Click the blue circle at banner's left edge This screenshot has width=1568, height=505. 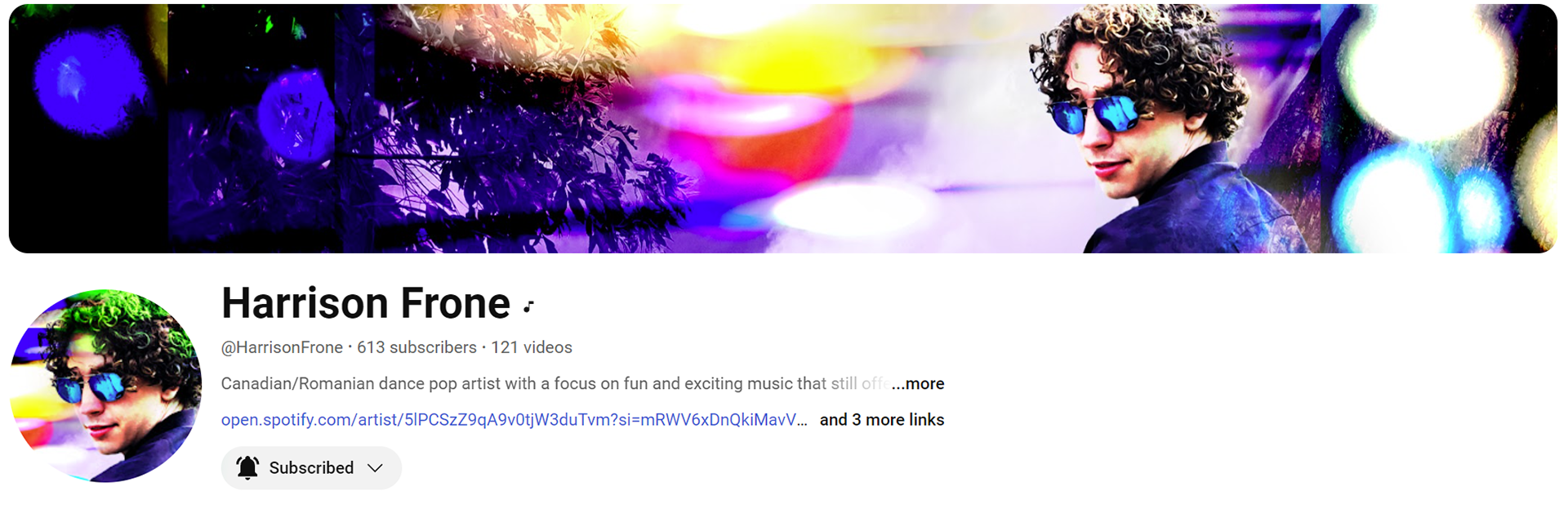click(90, 82)
